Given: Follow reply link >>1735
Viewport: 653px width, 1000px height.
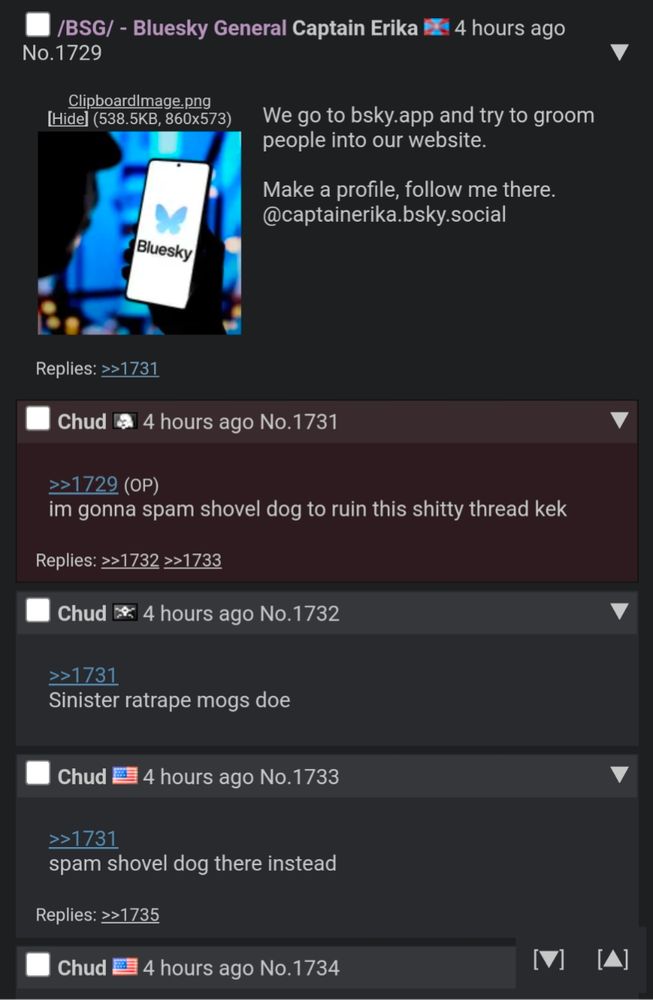Looking at the screenshot, I should click(130, 915).
